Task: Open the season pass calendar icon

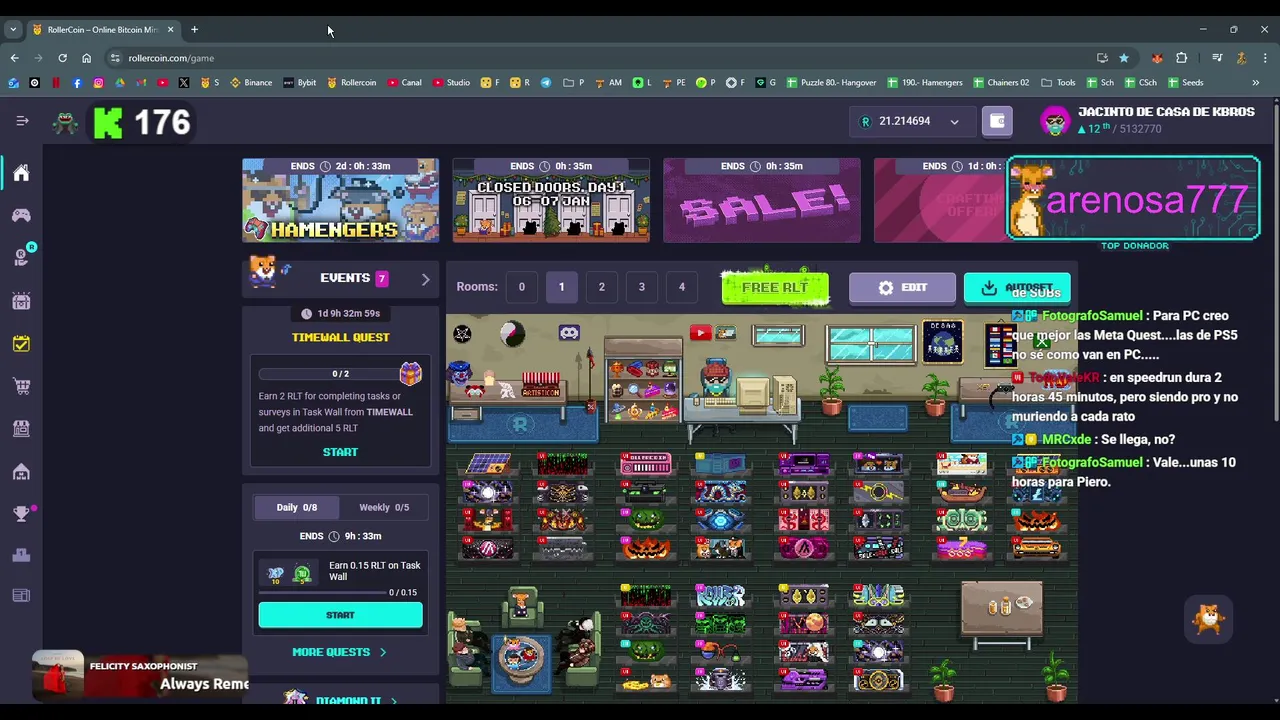Action: point(21,301)
